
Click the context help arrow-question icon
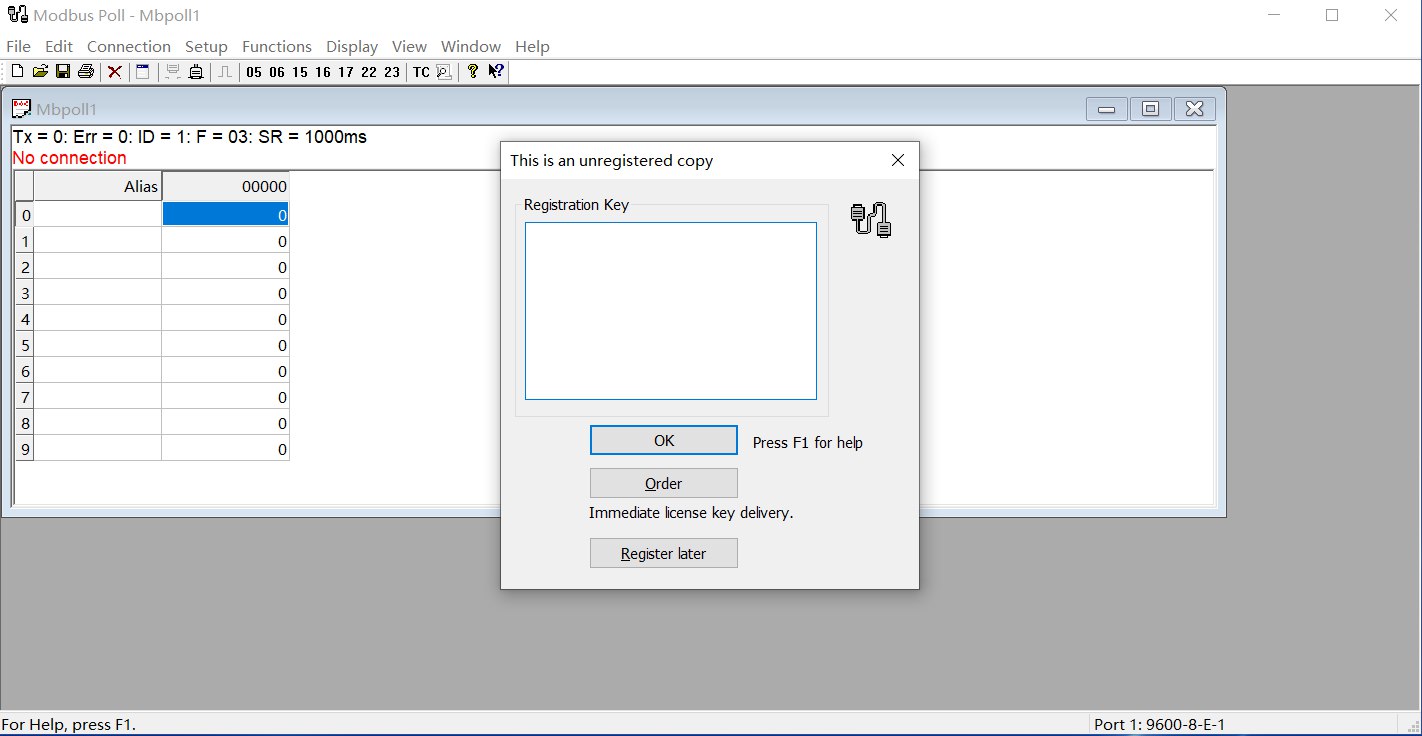[496, 71]
